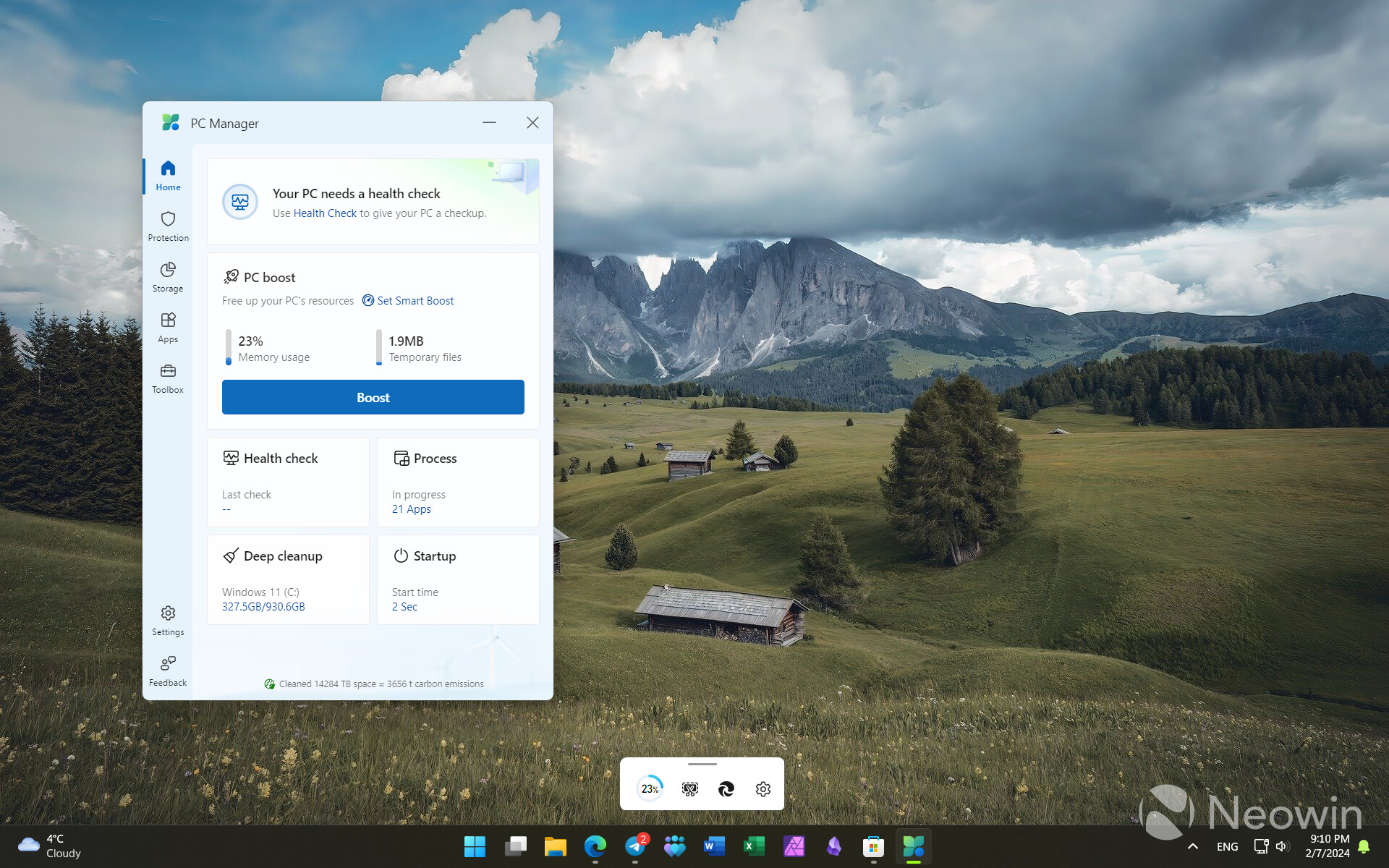
Task: Open the Home tab in PC Manager sidebar
Action: (x=168, y=176)
